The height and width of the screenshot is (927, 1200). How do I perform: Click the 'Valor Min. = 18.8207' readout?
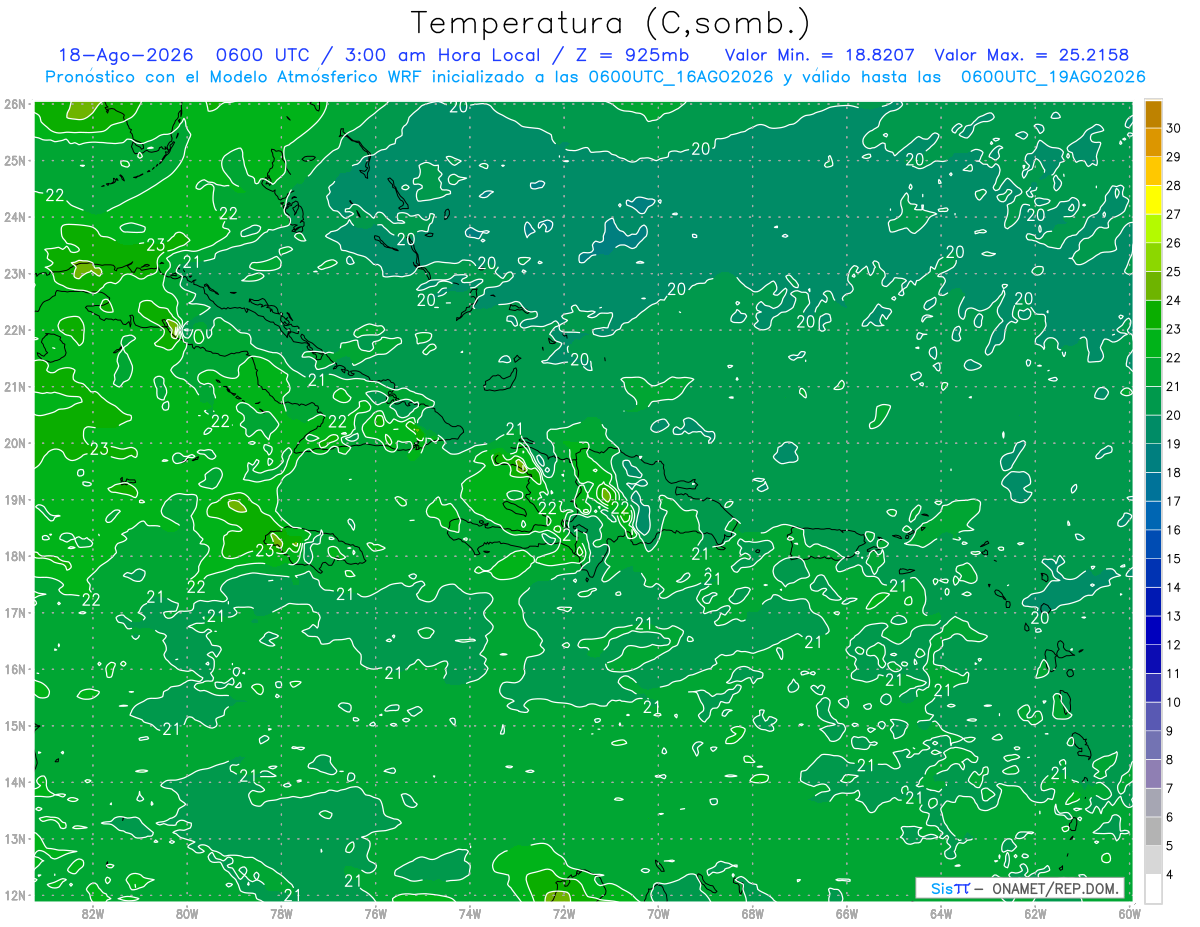click(x=821, y=55)
